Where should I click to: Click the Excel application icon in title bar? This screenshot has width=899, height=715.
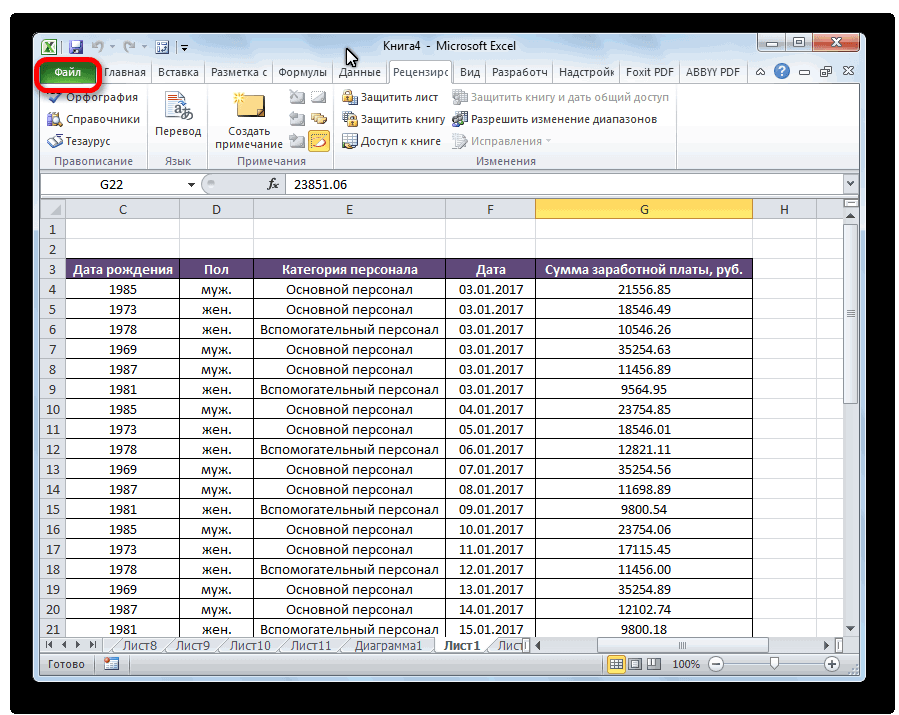(49, 46)
